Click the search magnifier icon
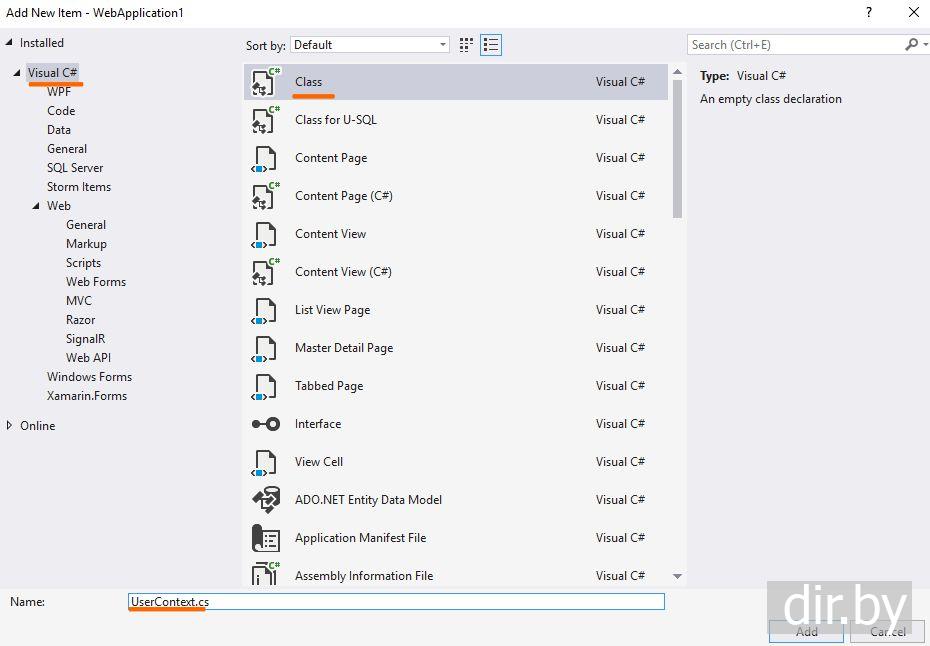The image size is (930, 646). [x=910, y=45]
